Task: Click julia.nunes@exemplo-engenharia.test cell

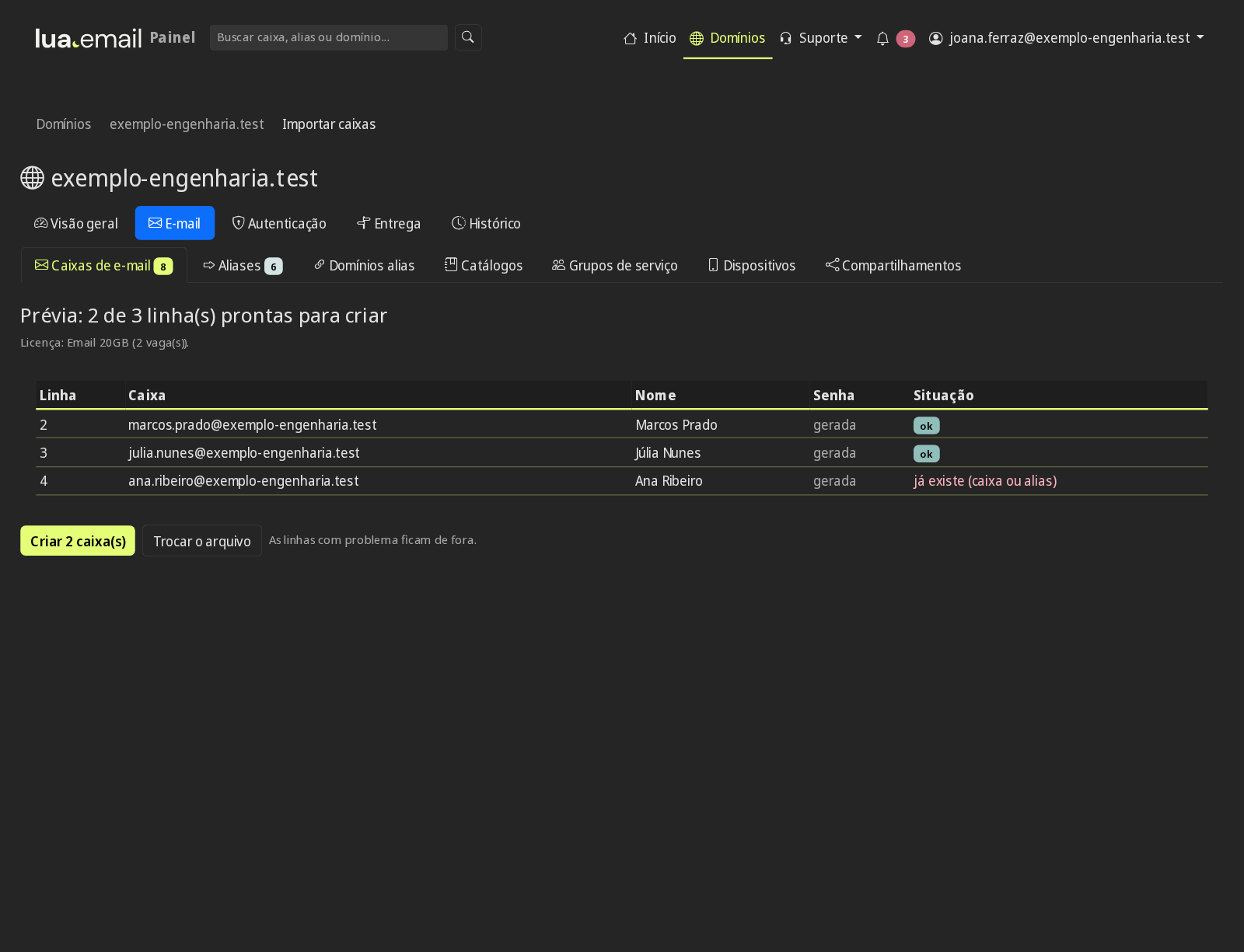Action: pyautogui.click(x=378, y=453)
